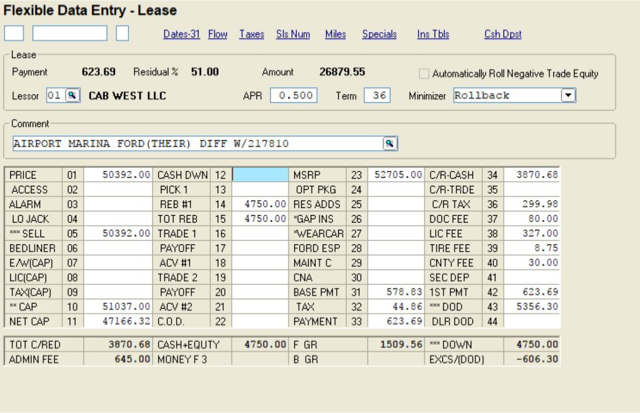Select the Comment text field

point(198,144)
